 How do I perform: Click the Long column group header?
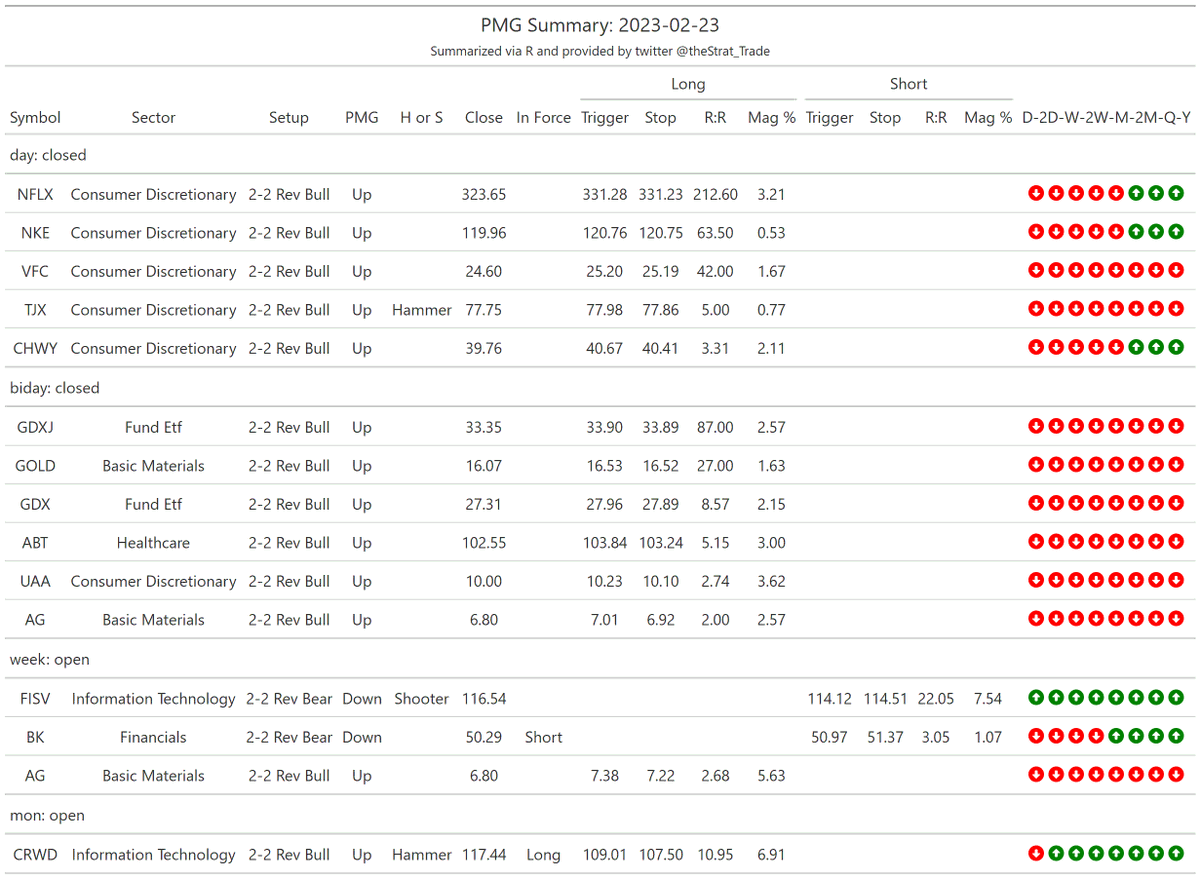click(x=688, y=84)
